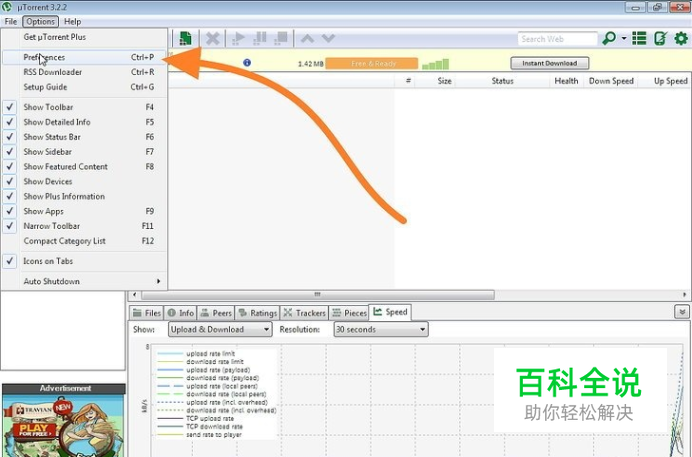Open the Ratings tab
692x457 pixels.
pos(257,313)
